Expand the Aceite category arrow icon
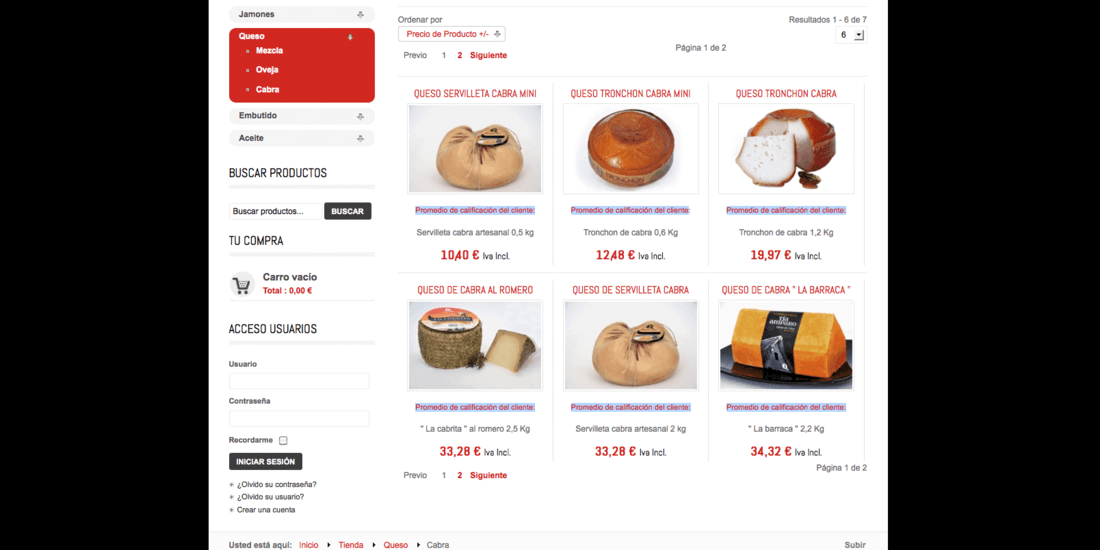 tap(360, 138)
